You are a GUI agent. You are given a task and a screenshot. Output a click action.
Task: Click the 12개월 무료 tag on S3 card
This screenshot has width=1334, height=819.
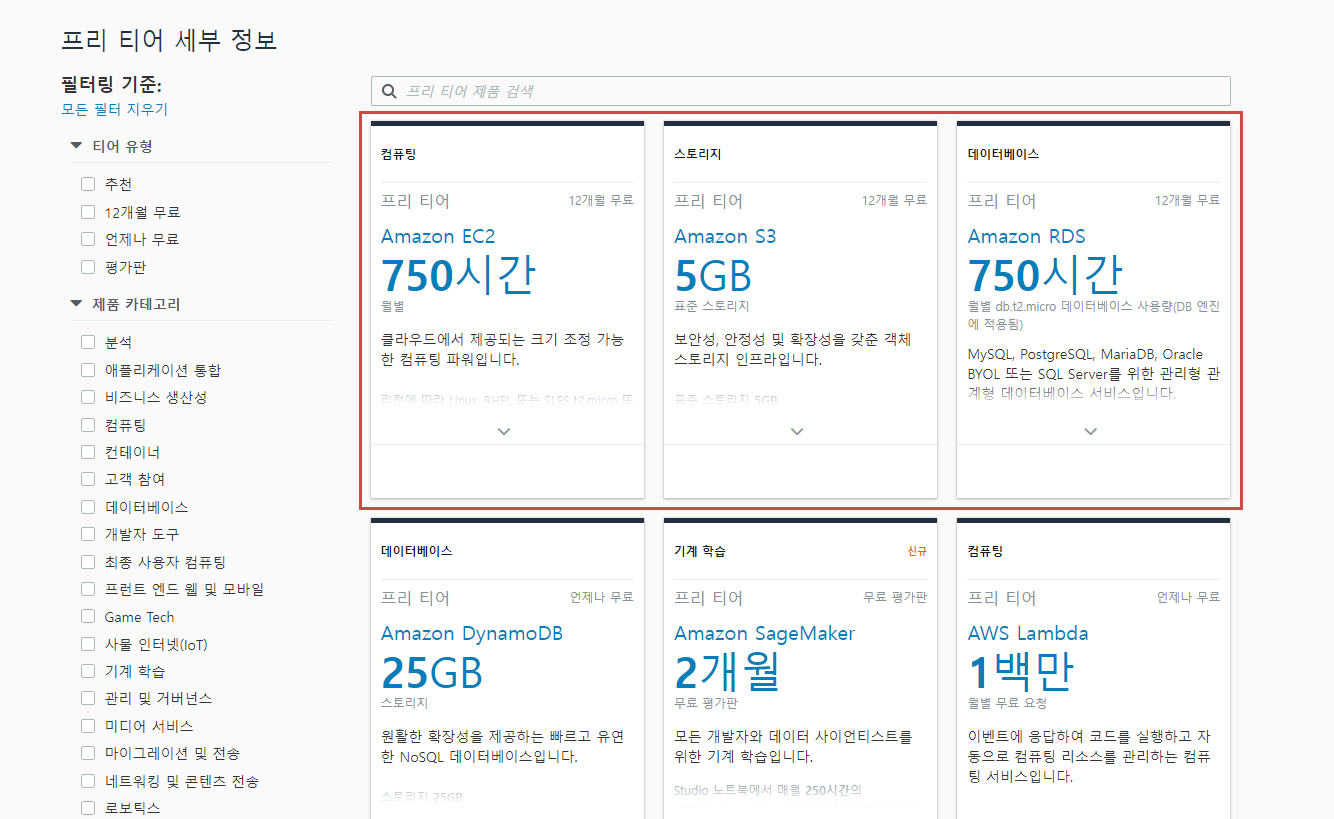click(x=894, y=200)
